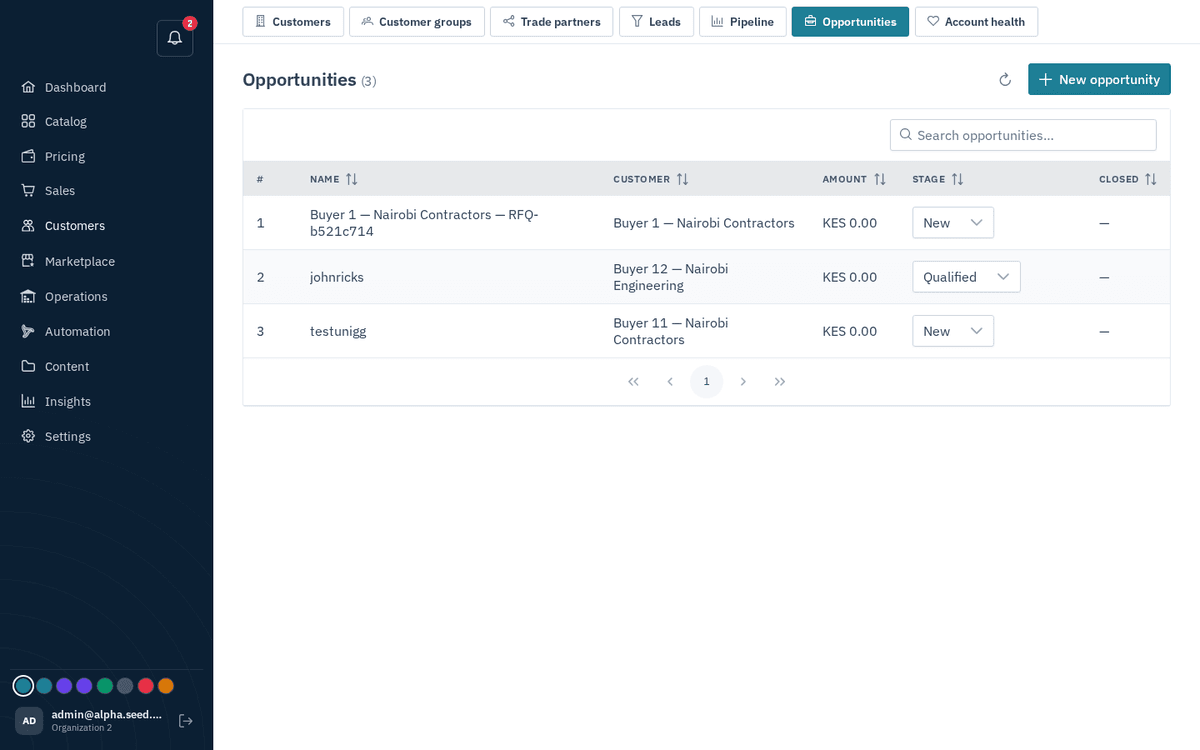1200x750 pixels.
Task: Click admin@alpha.seed account name
Action: coord(106,714)
